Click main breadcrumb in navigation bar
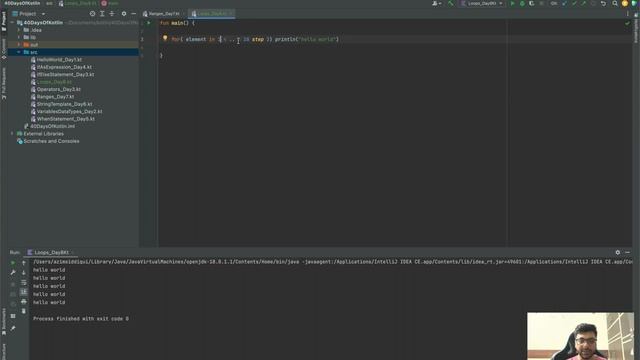640x360 pixels. [x=110, y=3]
